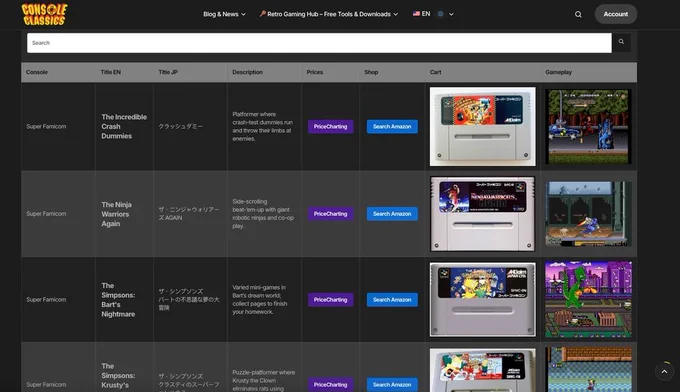Click Super Famicom in Crash Dummies row

pos(46,127)
